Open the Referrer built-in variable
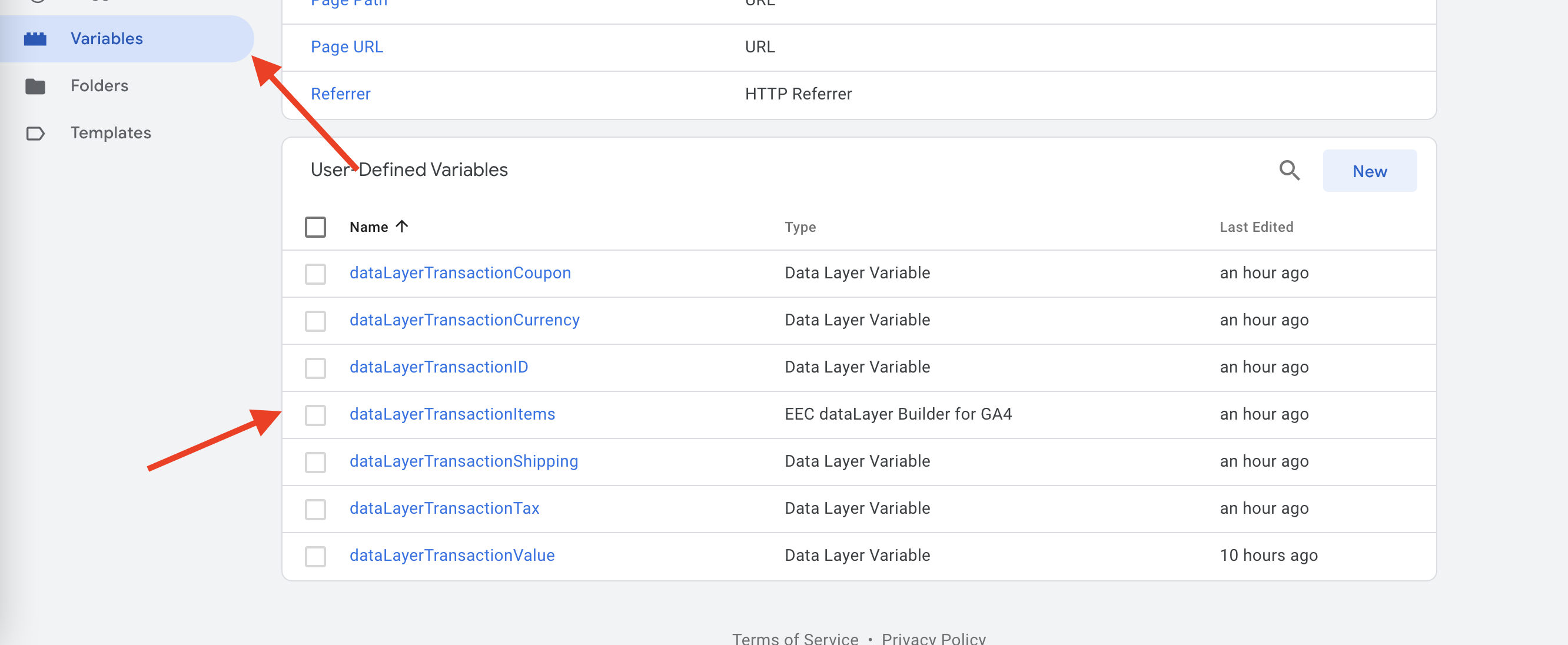The image size is (1568, 645). [340, 94]
